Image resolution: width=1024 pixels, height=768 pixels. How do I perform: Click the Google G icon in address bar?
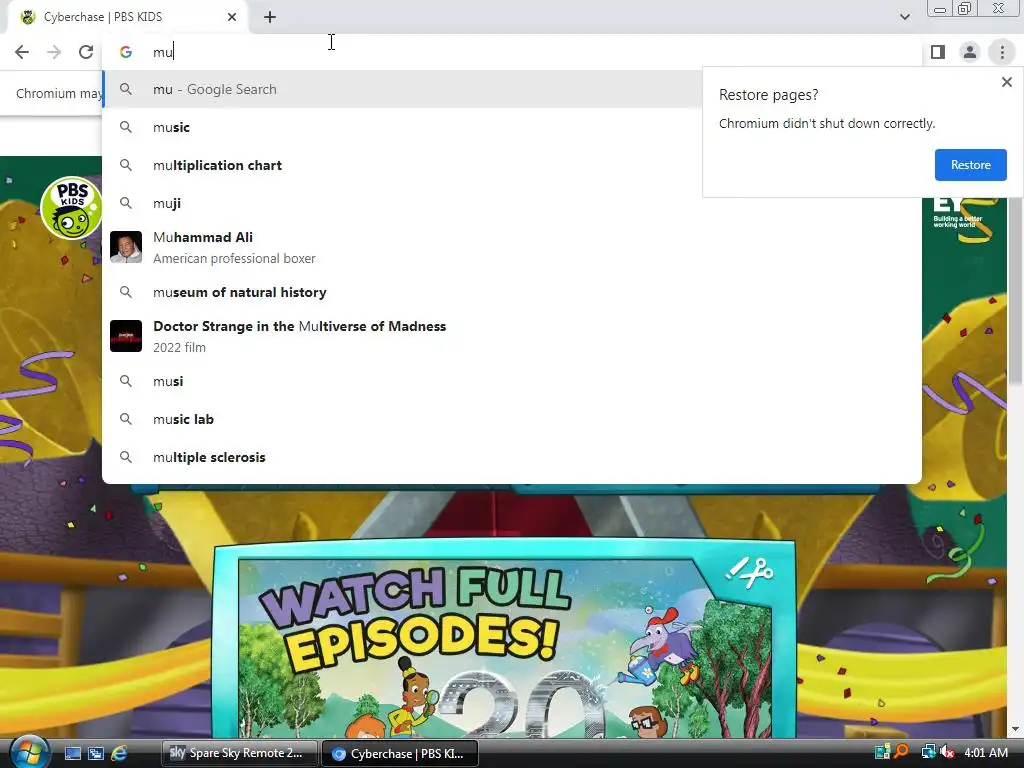pos(126,52)
